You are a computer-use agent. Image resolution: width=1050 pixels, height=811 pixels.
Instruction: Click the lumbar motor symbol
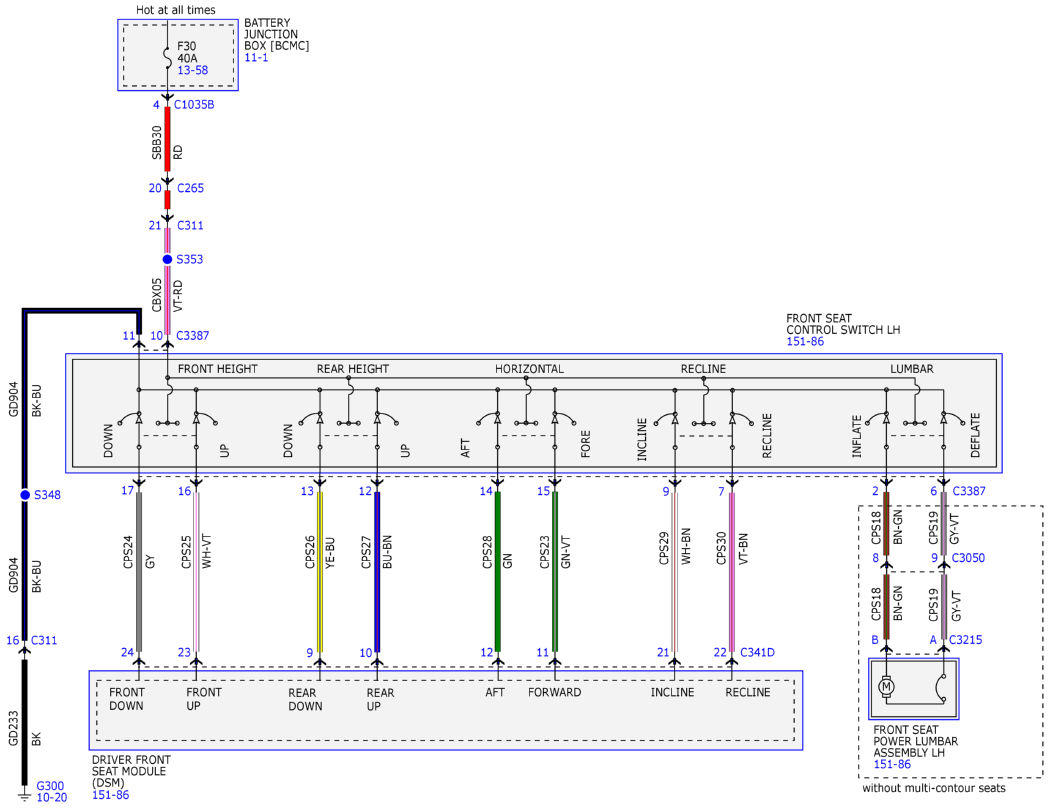pyautogui.click(x=886, y=686)
